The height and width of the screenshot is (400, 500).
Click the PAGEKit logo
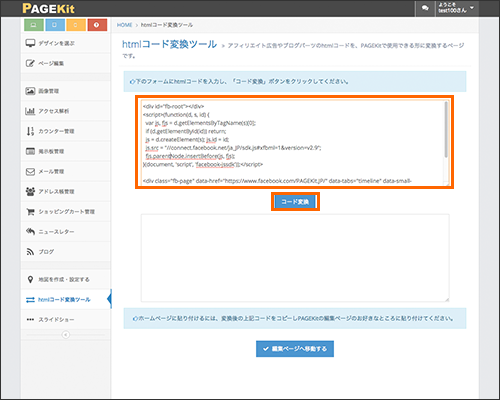click(x=49, y=8)
